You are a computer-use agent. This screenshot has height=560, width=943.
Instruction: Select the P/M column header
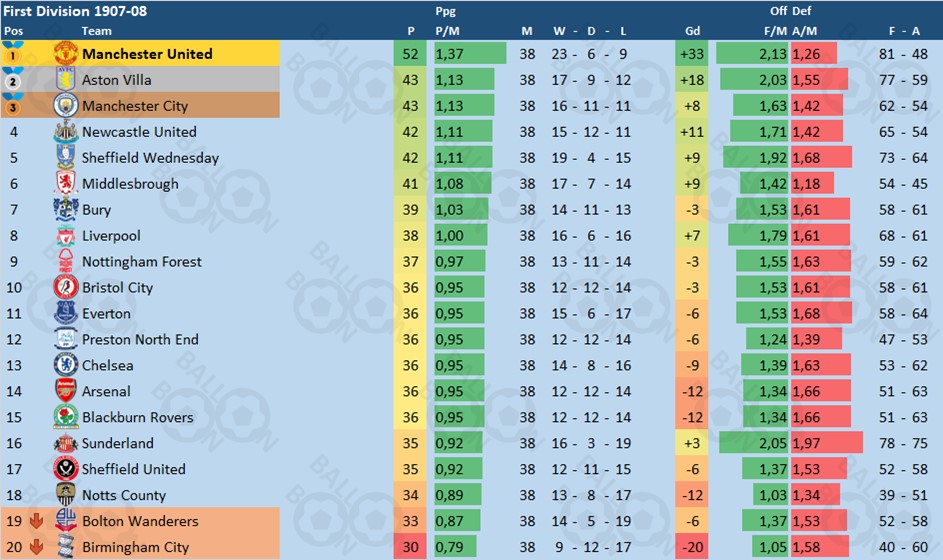[447, 31]
